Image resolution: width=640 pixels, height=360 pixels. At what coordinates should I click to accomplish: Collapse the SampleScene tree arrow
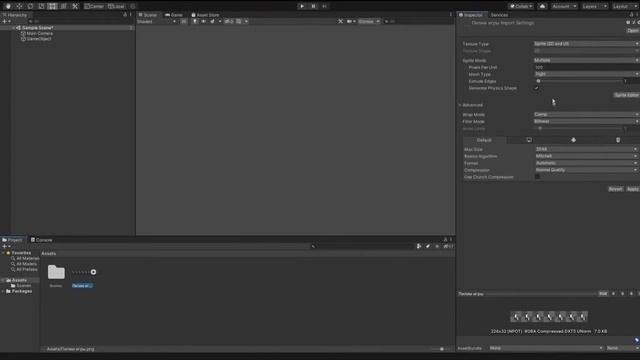click(x=13, y=28)
